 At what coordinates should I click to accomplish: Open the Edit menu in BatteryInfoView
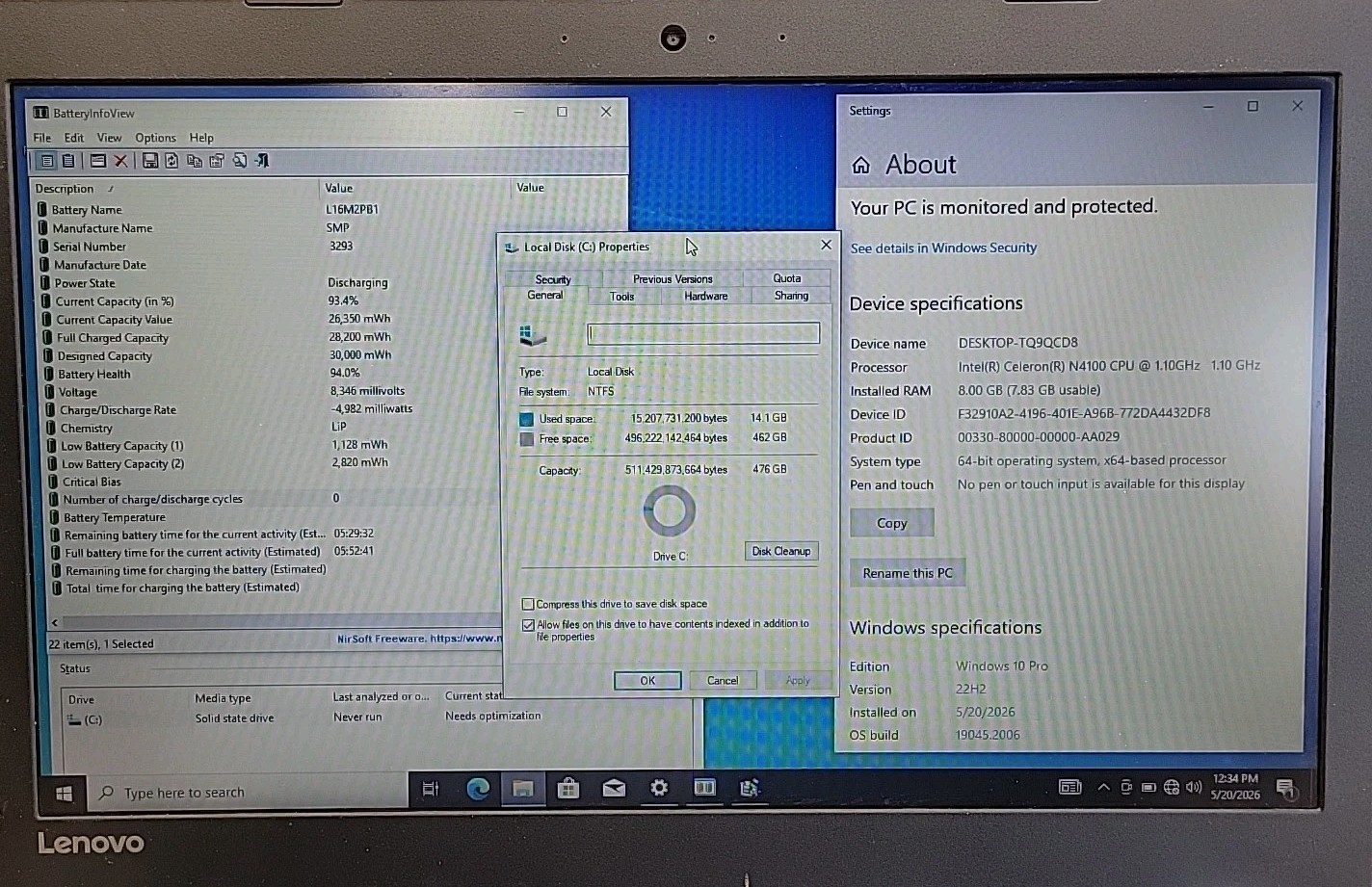74,138
